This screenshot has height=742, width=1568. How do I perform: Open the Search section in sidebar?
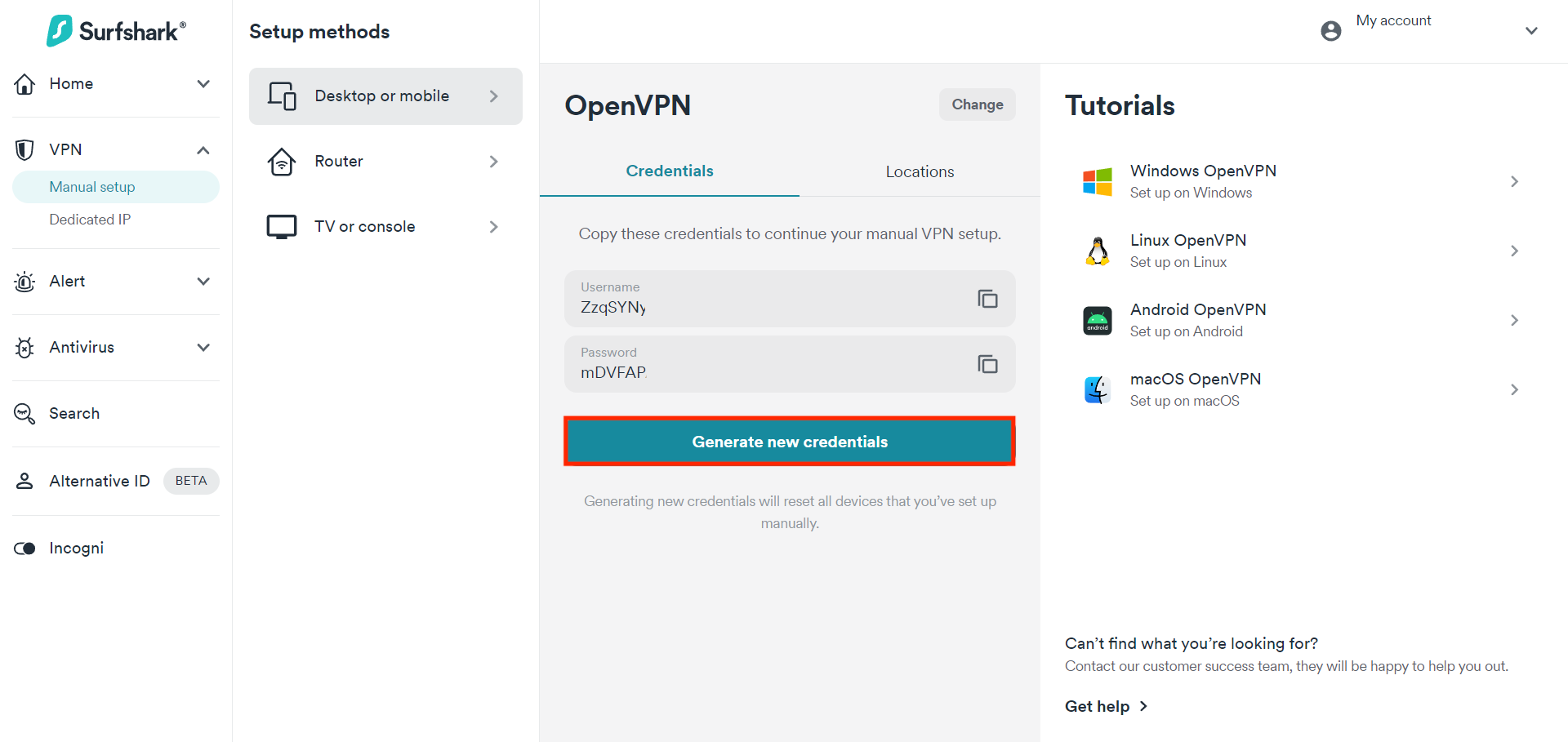74,414
